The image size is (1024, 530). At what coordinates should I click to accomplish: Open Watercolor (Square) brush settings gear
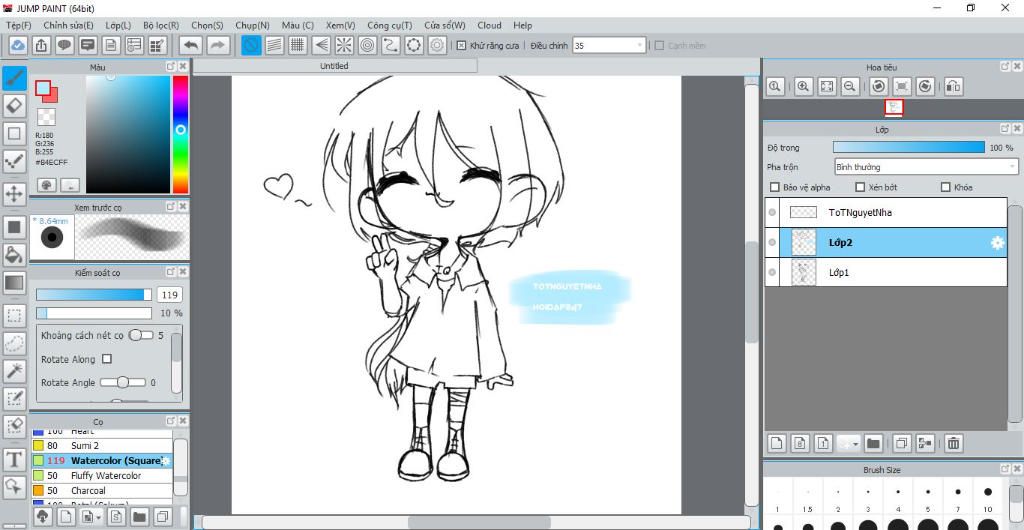click(x=166, y=461)
